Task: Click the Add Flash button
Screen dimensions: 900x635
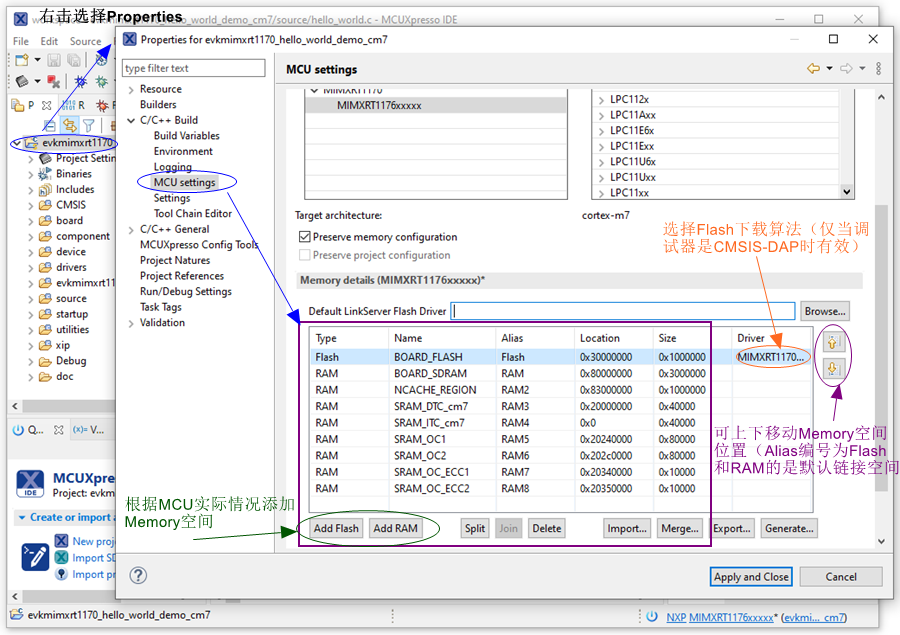Action: pyautogui.click(x=336, y=528)
